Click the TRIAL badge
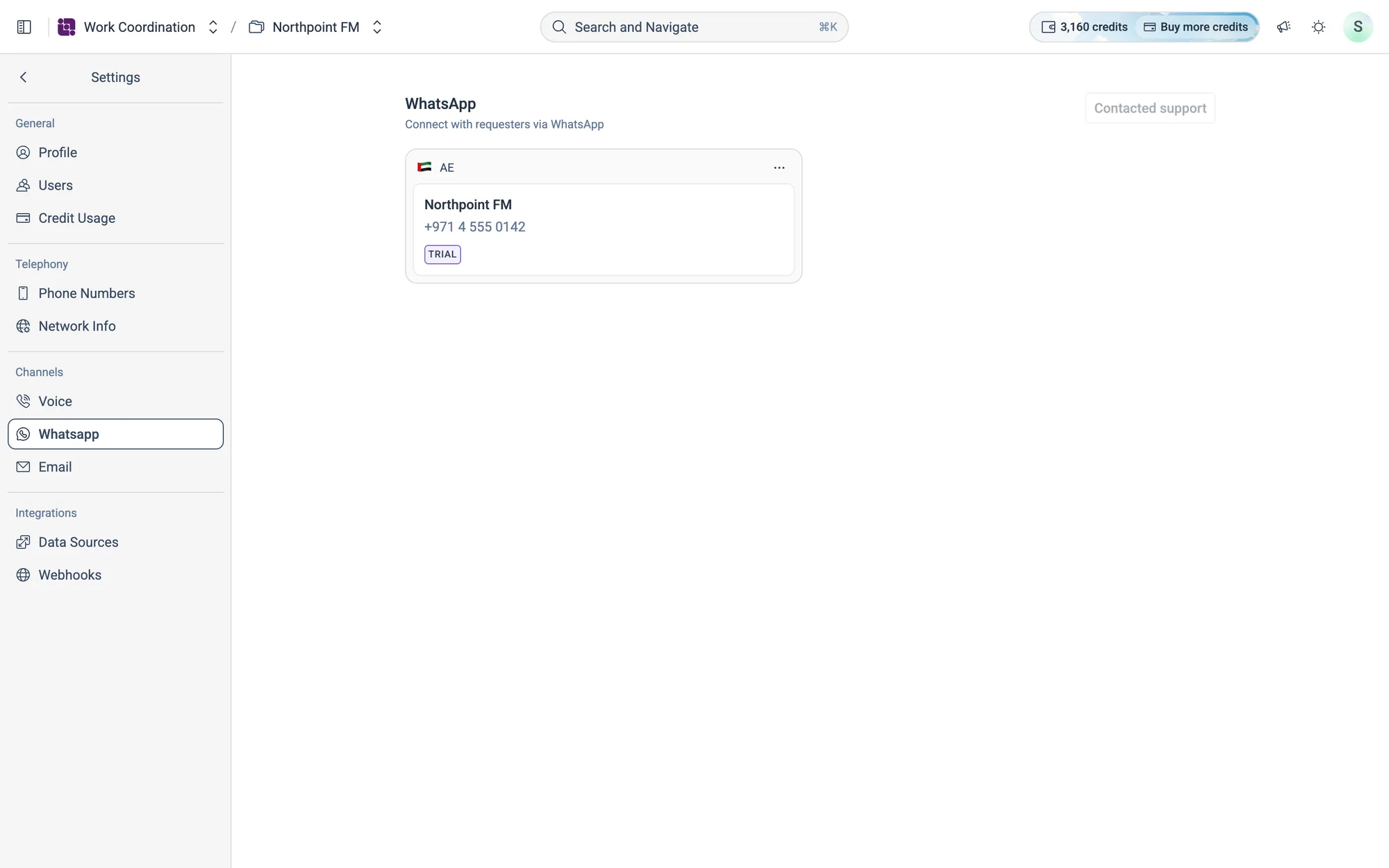Viewport: 1389px width, 868px height. pos(442,254)
